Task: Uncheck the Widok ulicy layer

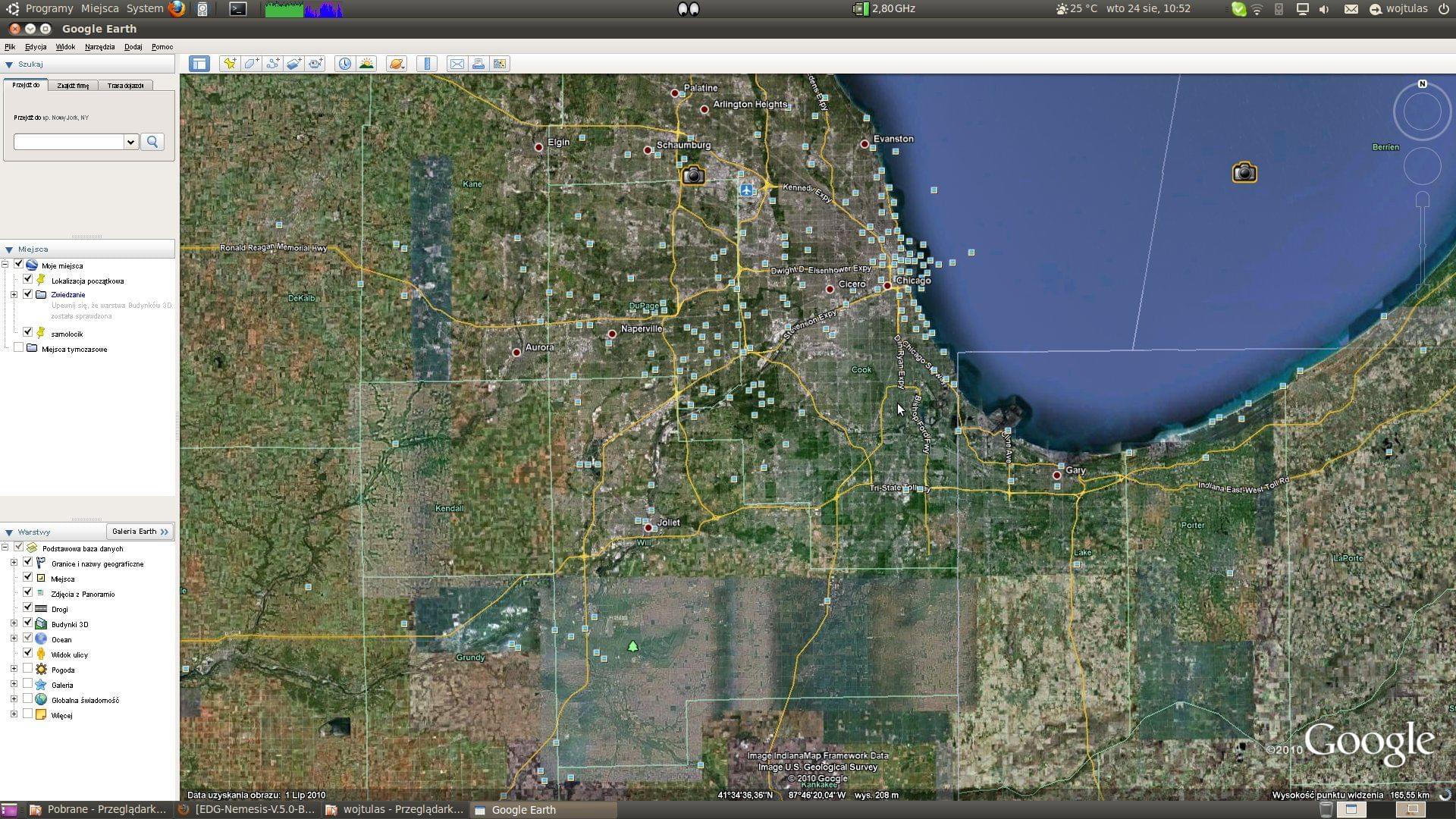Action: point(28,654)
